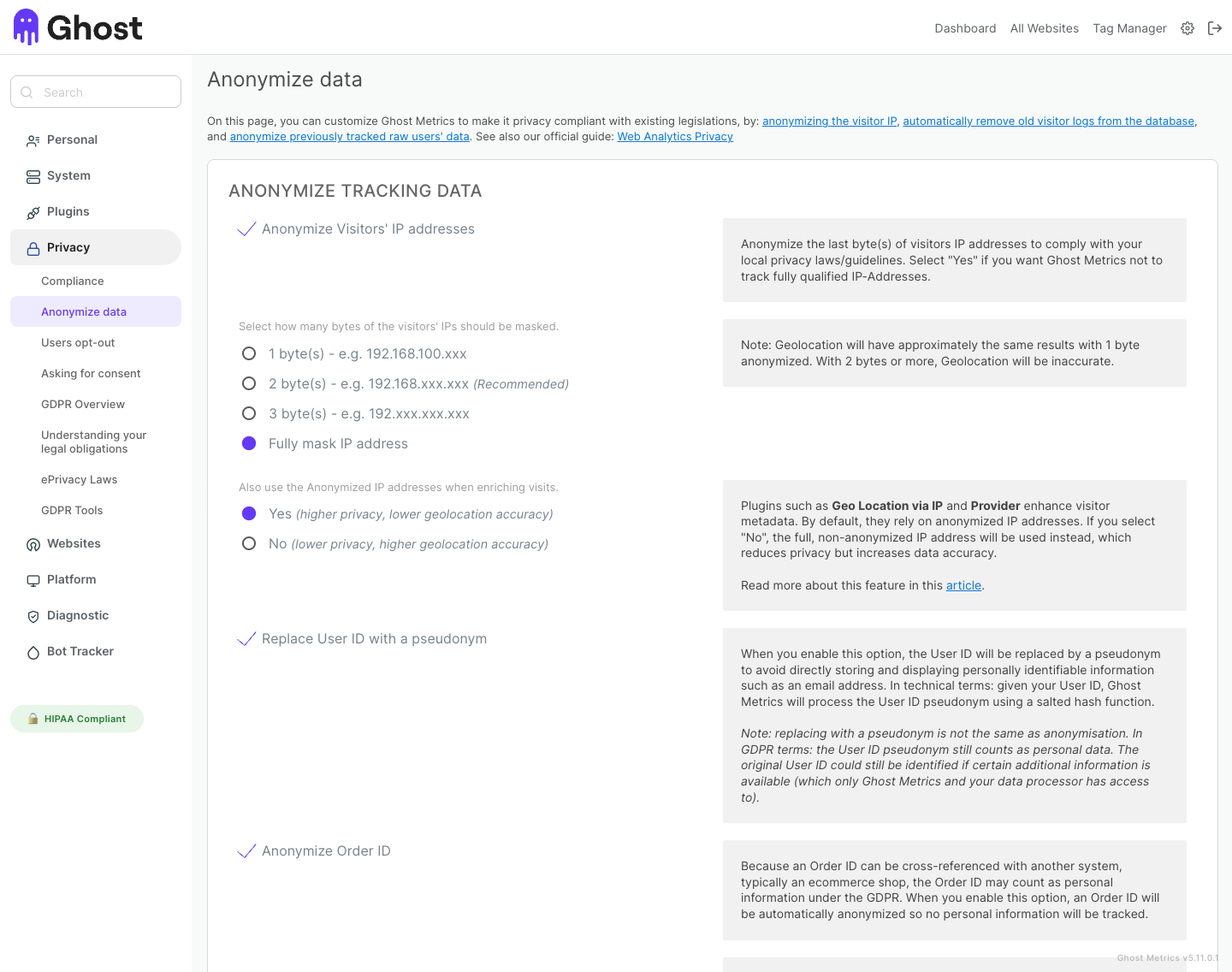
Task: Click the Plugins plug icon
Action: 33,212
